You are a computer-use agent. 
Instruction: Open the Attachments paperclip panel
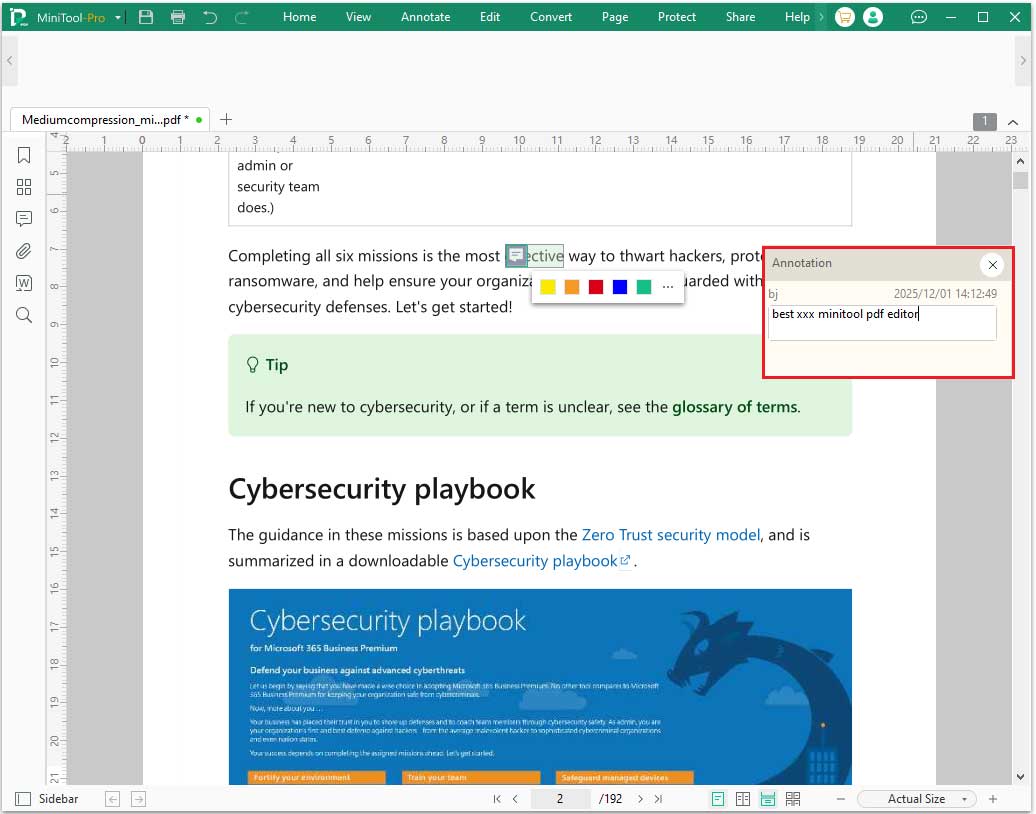[x=24, y=251]
